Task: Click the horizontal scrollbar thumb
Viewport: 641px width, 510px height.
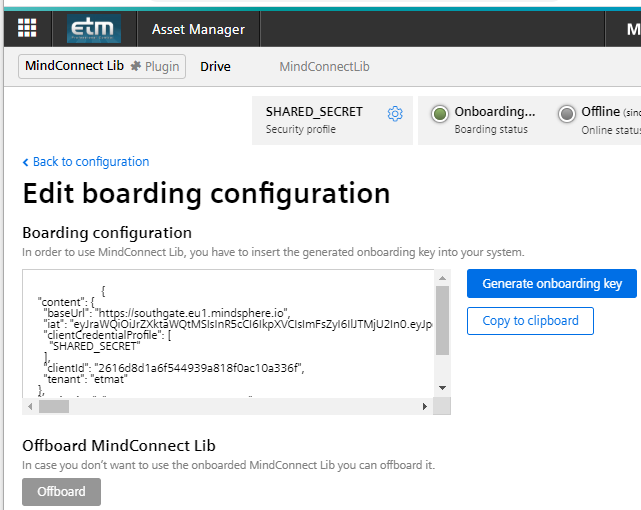Action: [54, 406]
